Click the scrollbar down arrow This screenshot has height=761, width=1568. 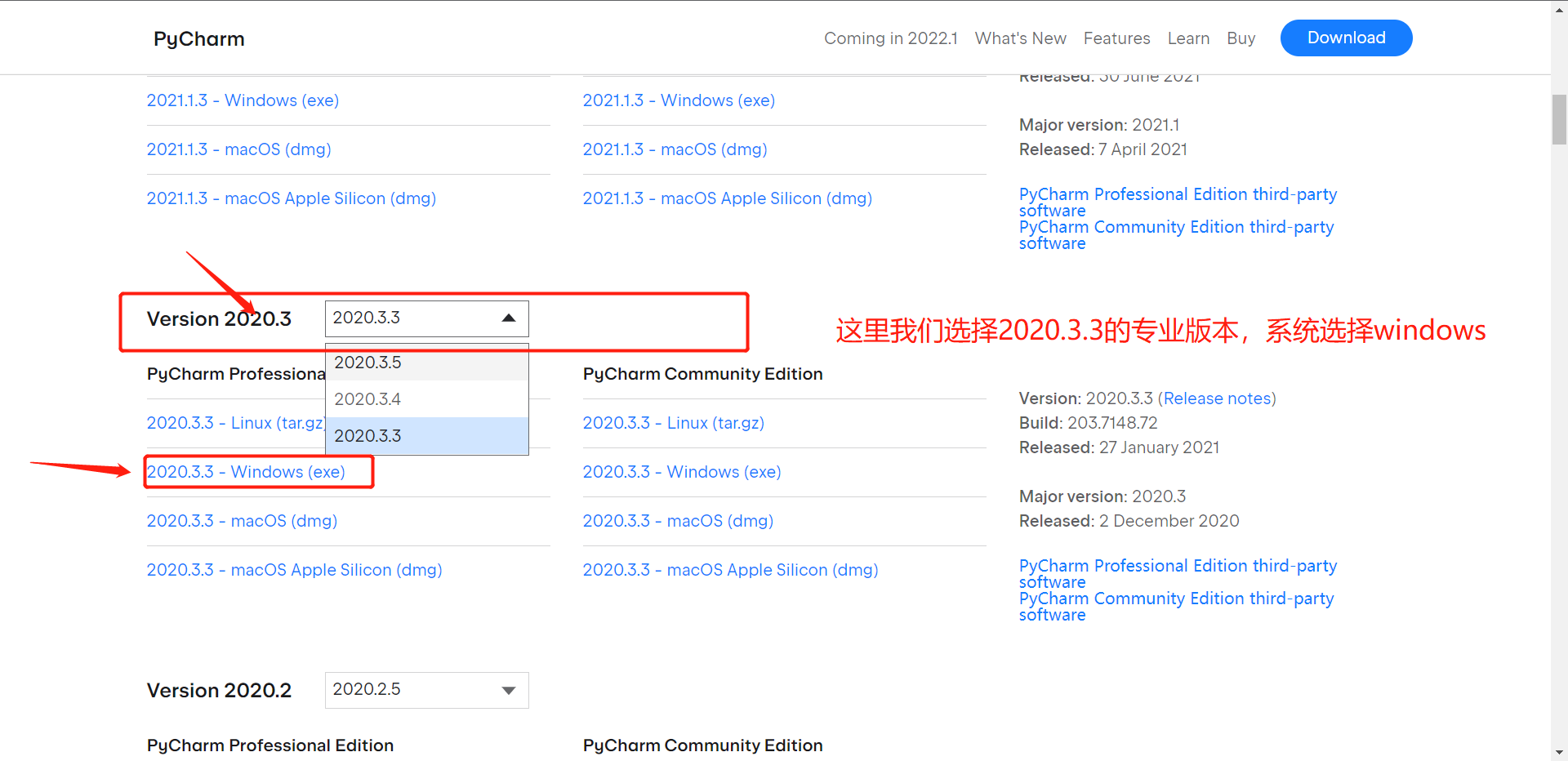click(x=1559, y=752)
